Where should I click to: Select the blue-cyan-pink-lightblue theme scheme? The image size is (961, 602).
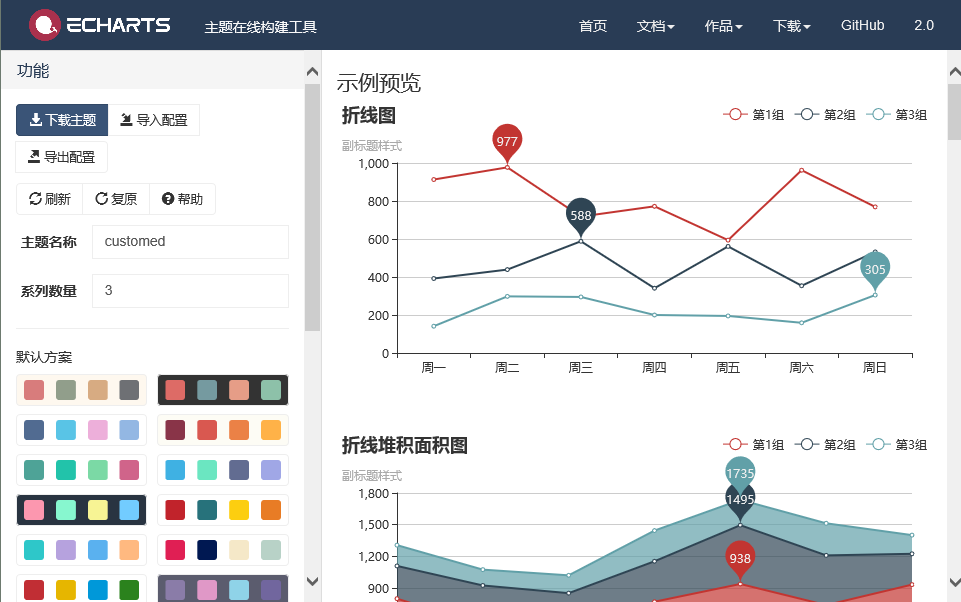click(82, 430)
